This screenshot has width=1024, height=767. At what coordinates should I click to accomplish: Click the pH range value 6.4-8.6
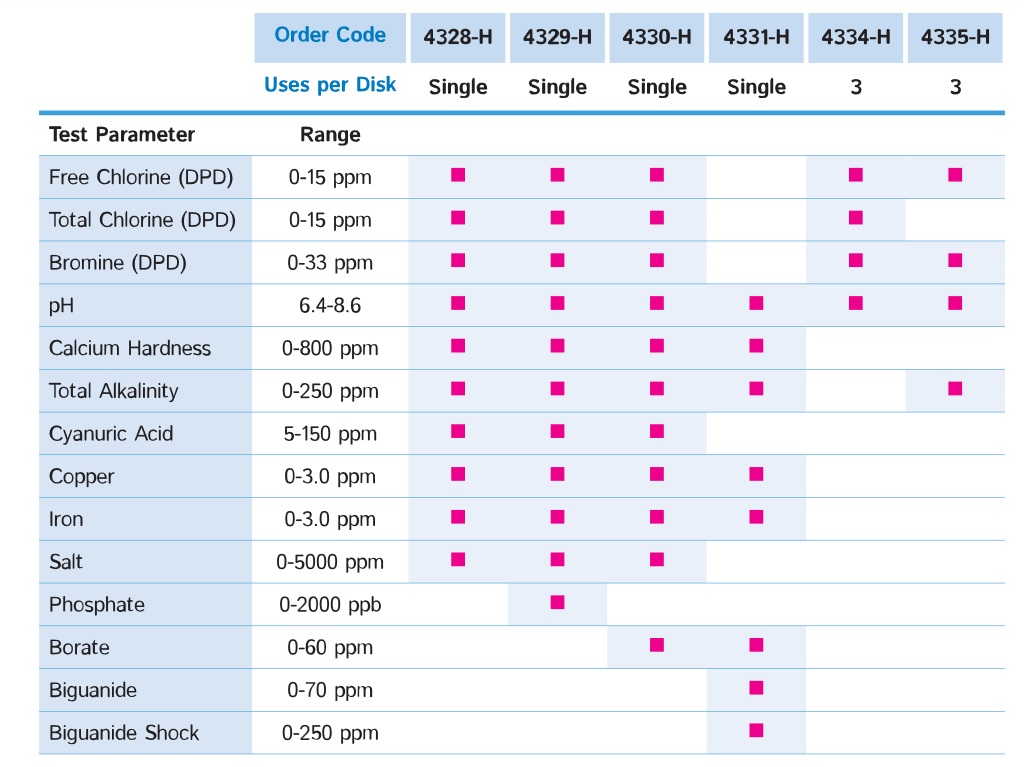point(330,306)
